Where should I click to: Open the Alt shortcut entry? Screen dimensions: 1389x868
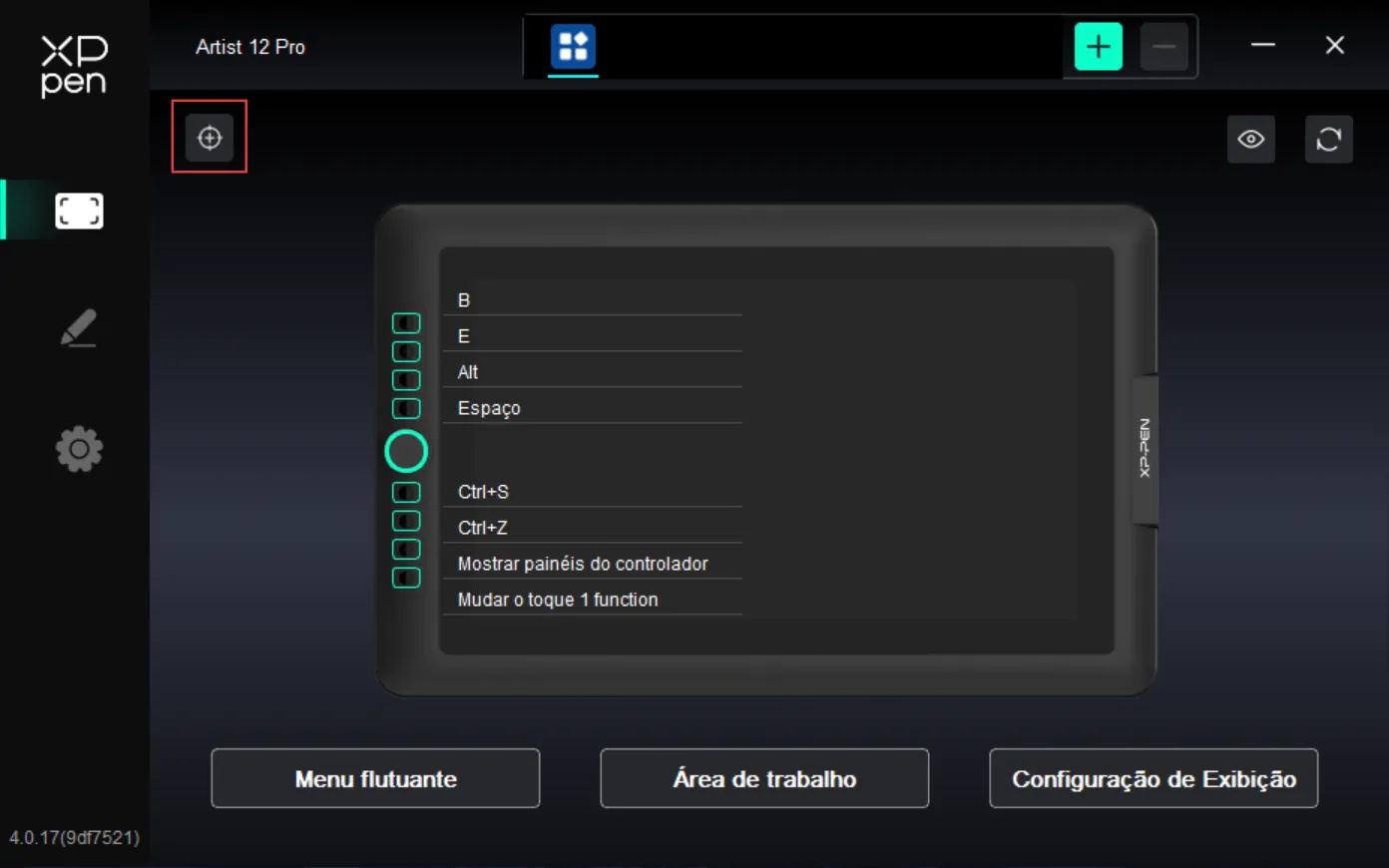click(x=593, y=371)
